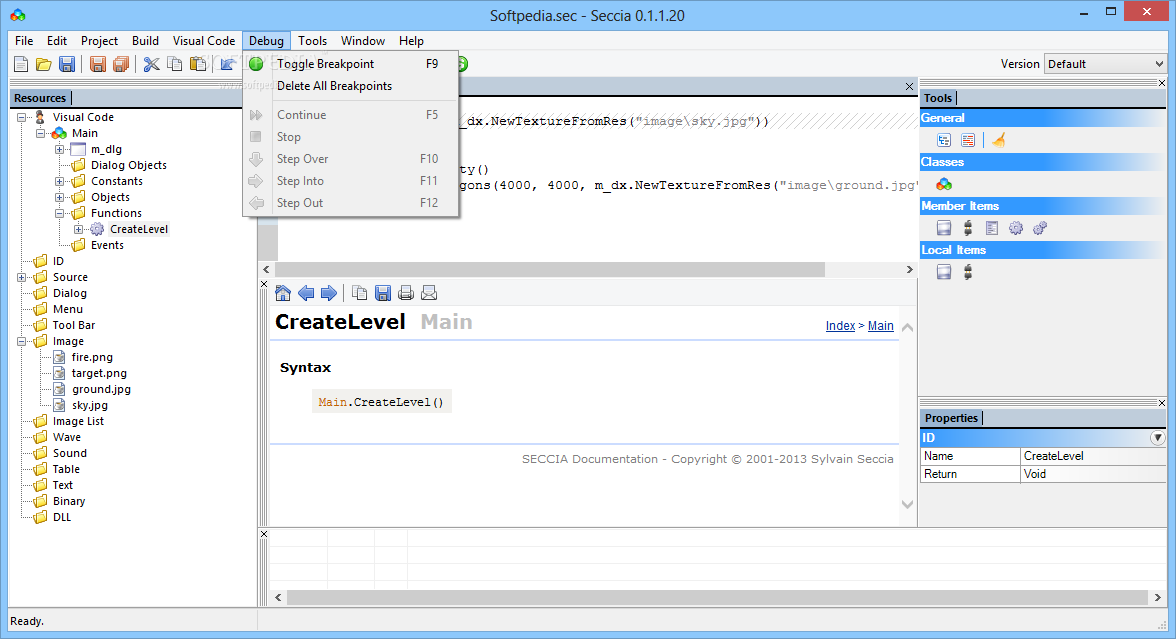The image size is (1176, 639).
Task: Click the box icon under Local Items
Action: click(944, 272)
